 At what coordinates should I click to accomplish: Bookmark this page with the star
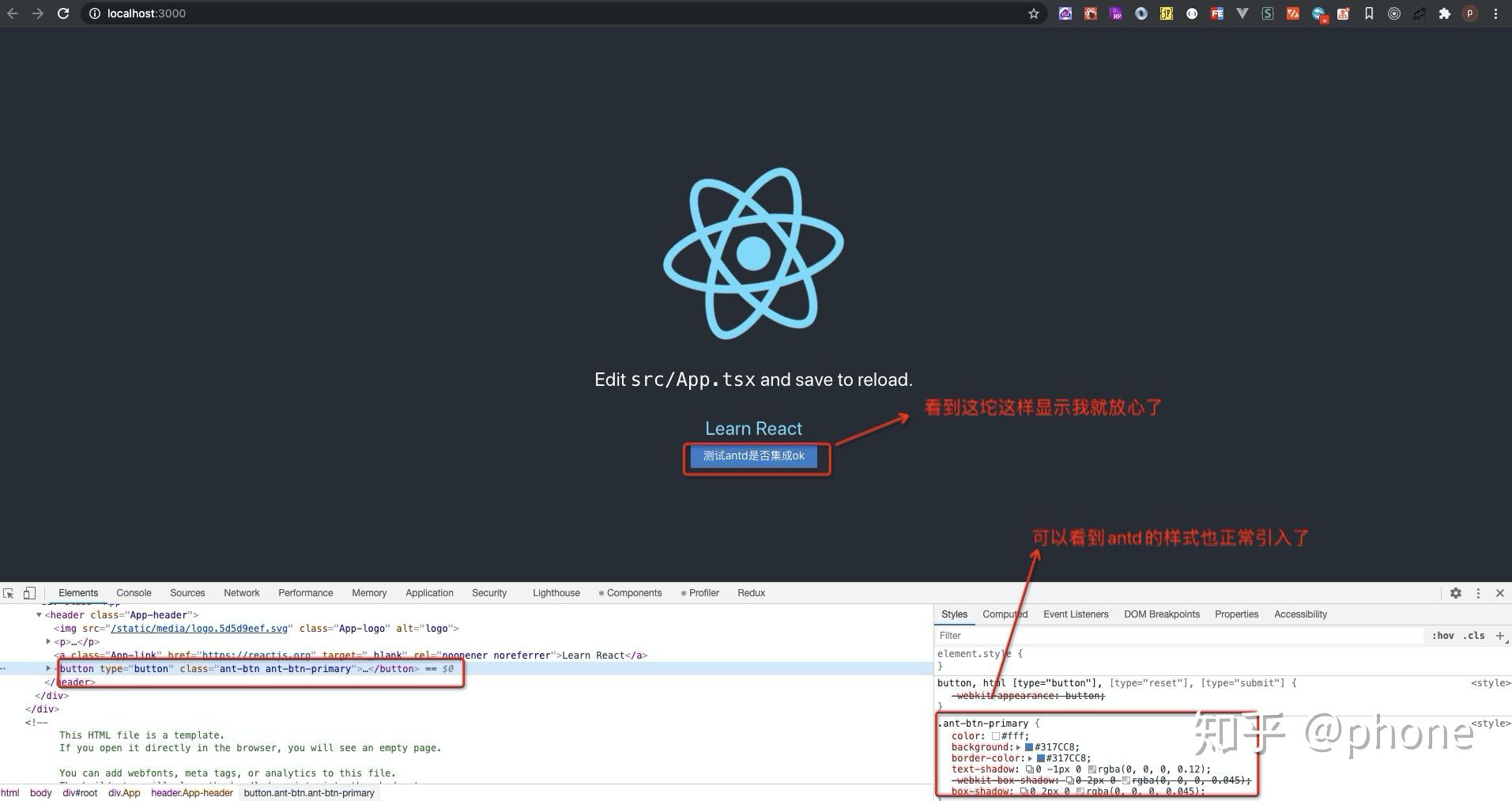1033,13
